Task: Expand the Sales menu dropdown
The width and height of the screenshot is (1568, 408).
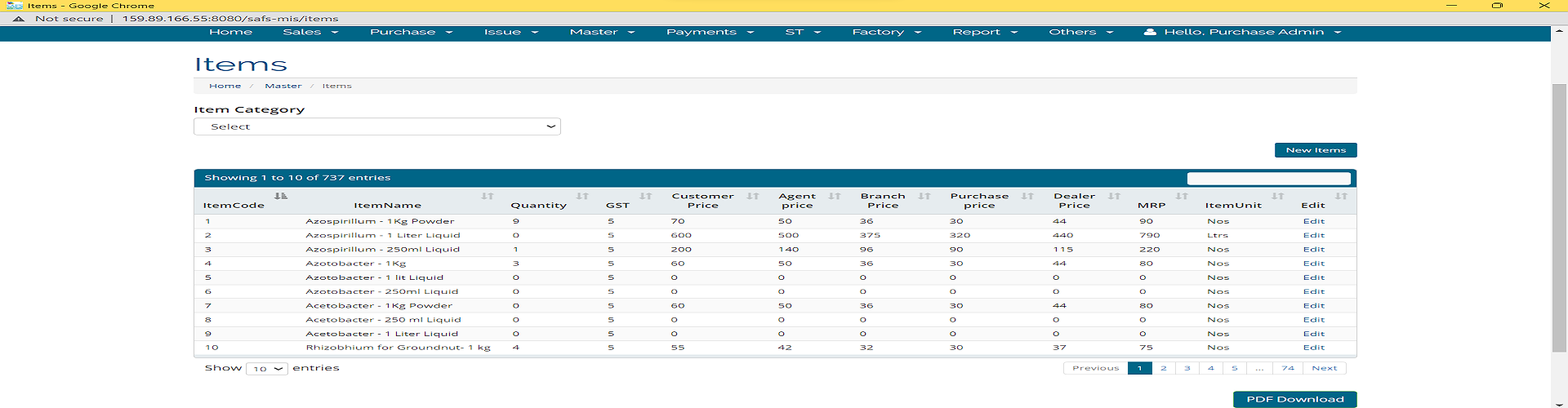Action: point(310,32)
